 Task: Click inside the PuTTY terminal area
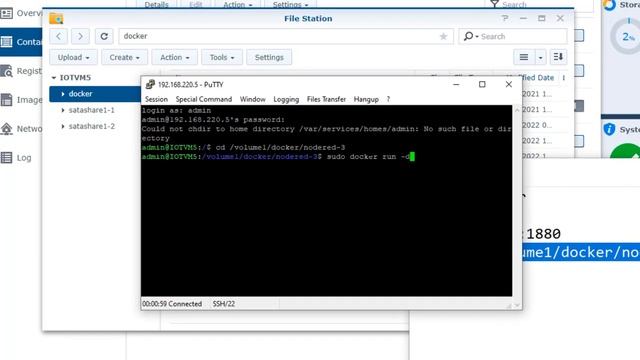327,200
